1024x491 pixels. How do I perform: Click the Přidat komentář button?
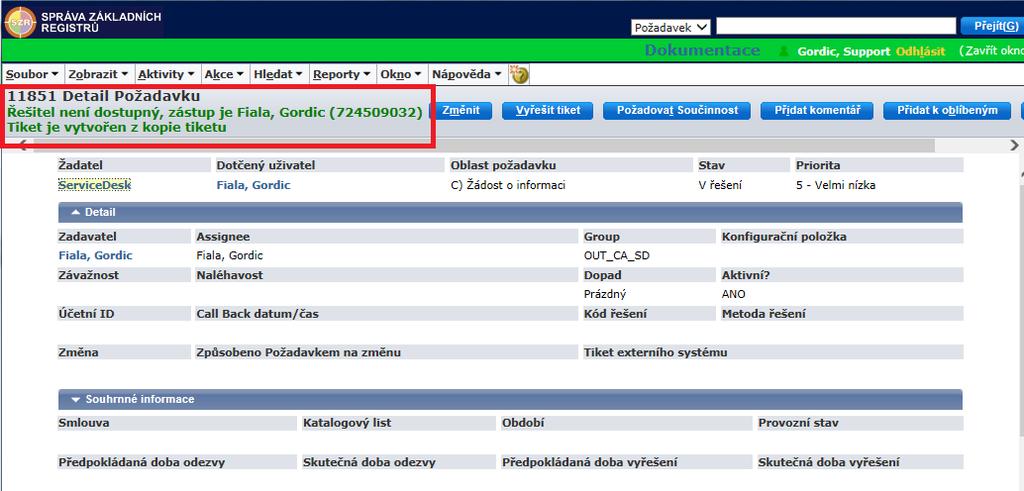pos(816,110)
